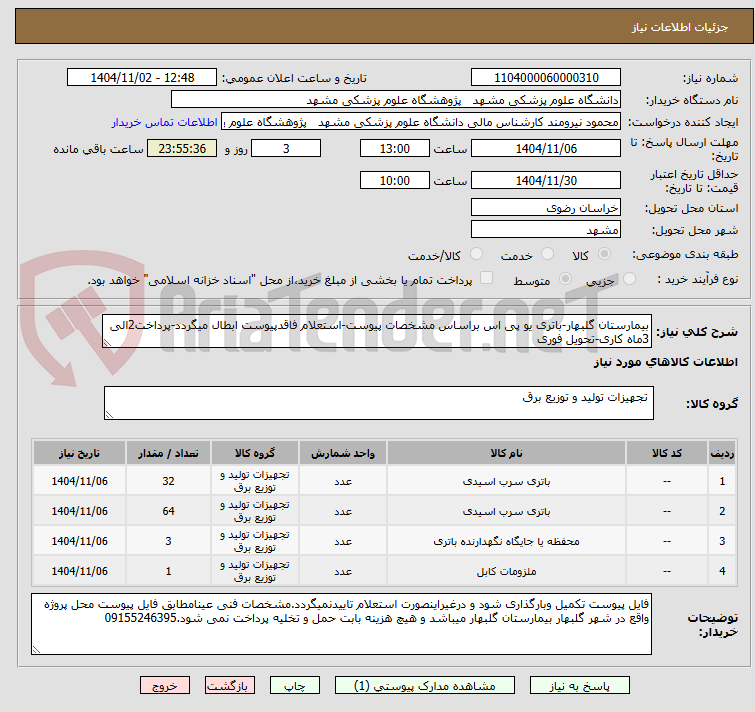Click the resize grip of buyer notes box
This screenshot has width=755, height=712.
point(37,649)
